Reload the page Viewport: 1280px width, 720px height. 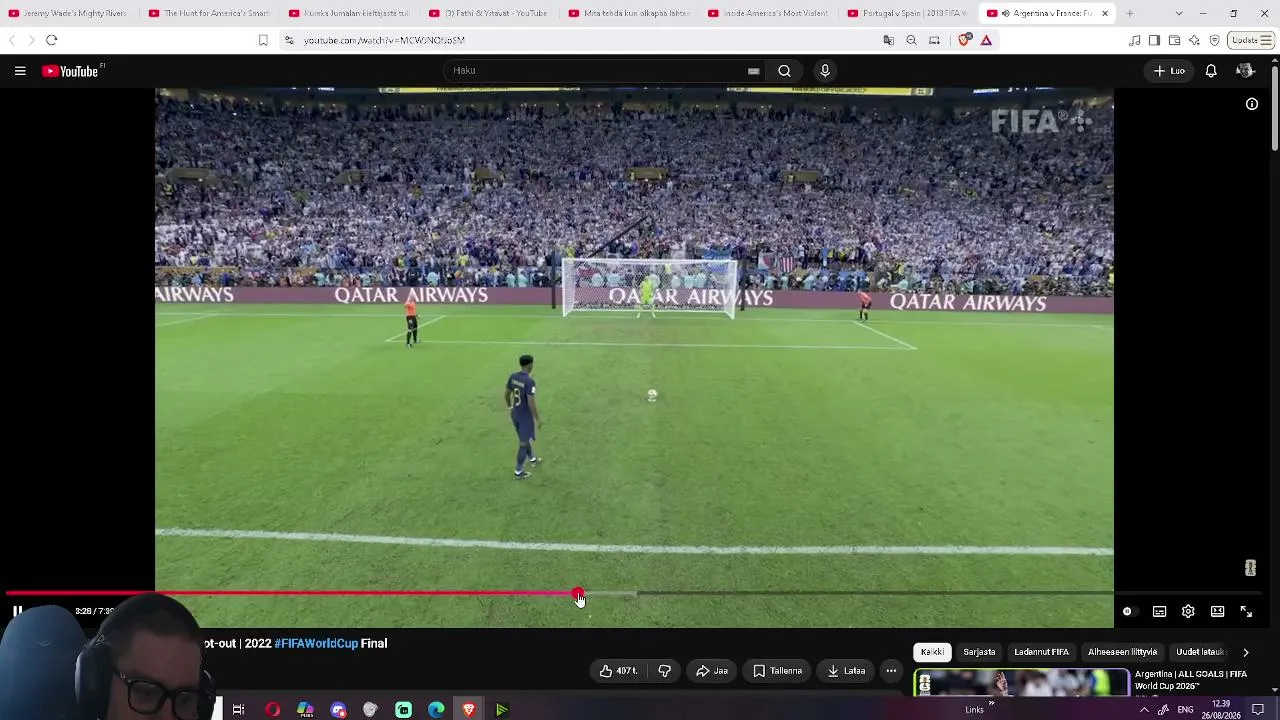tap(52, 40)
